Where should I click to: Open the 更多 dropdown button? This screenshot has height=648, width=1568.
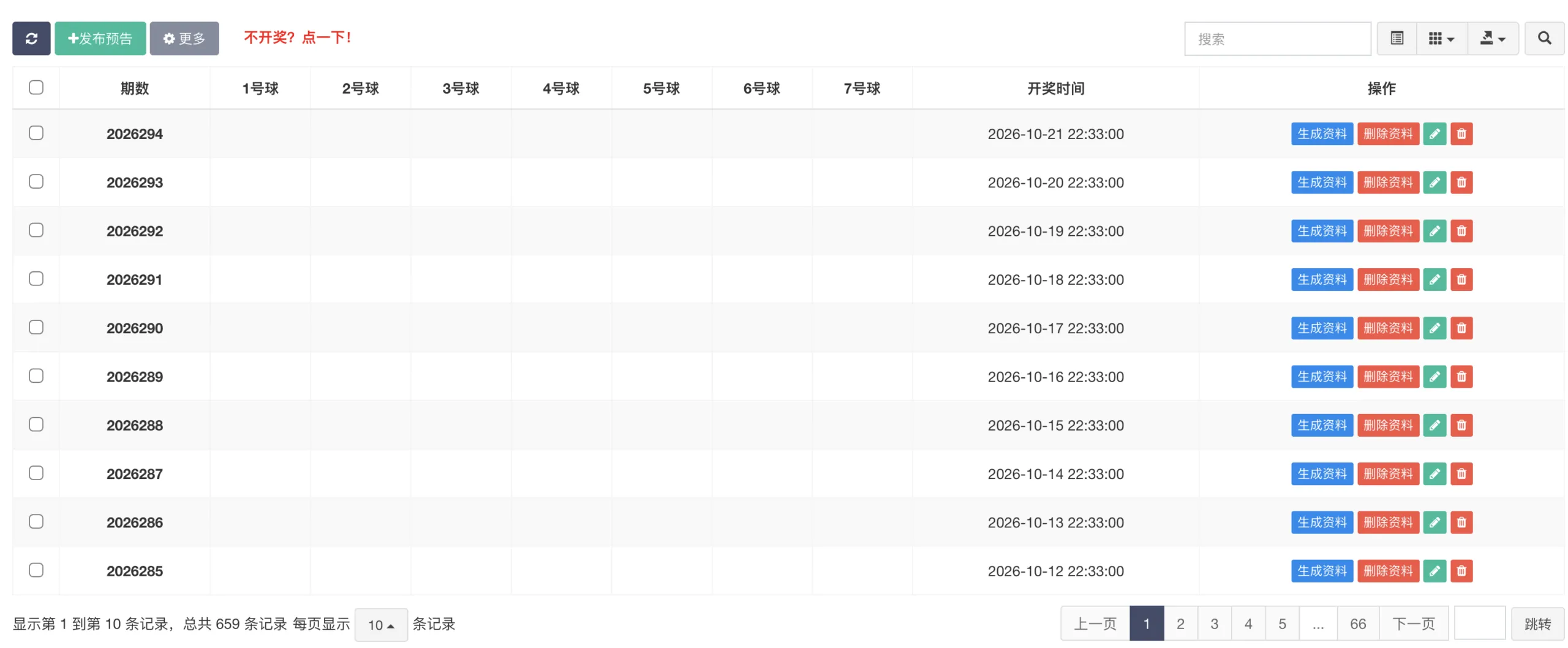184,39
